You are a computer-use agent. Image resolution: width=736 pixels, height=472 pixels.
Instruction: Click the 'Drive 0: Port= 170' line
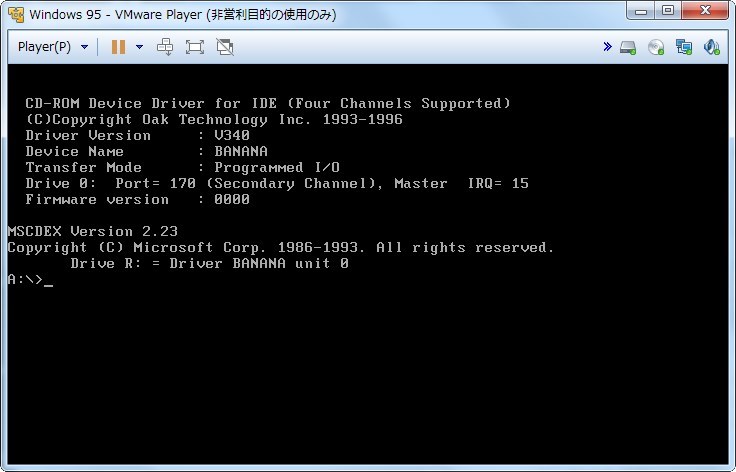pyautogui.click(x=277, y=183)
